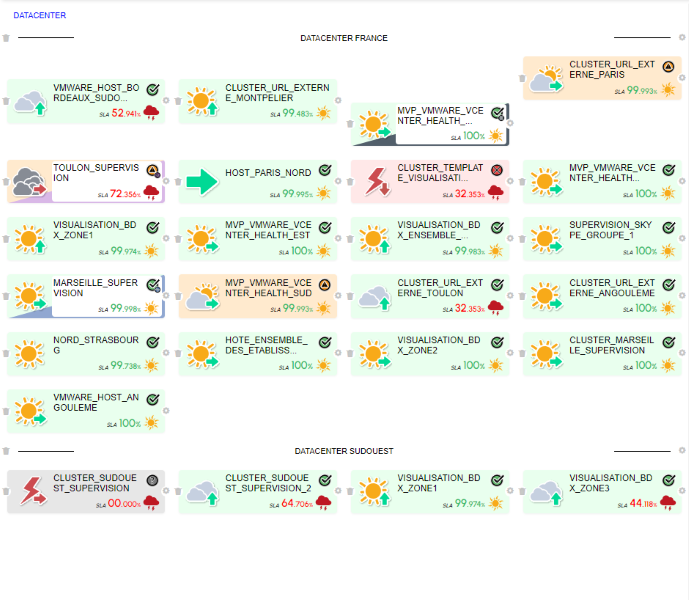Image resolution: width=689 pixels, height=600 pixels.
Task: Select the DATACENTER FRANCE section header
Action: tap(344, 38)
